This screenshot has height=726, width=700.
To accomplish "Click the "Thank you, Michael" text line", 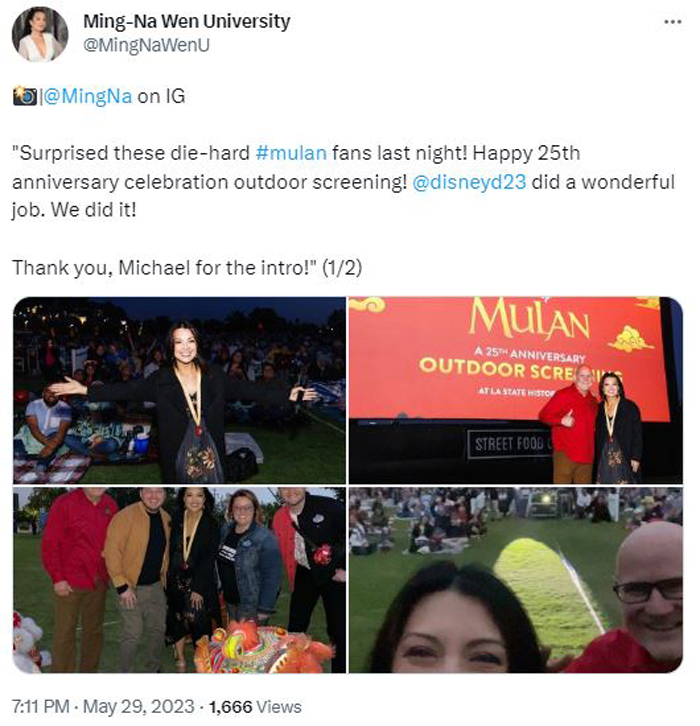I will [187, 268].
